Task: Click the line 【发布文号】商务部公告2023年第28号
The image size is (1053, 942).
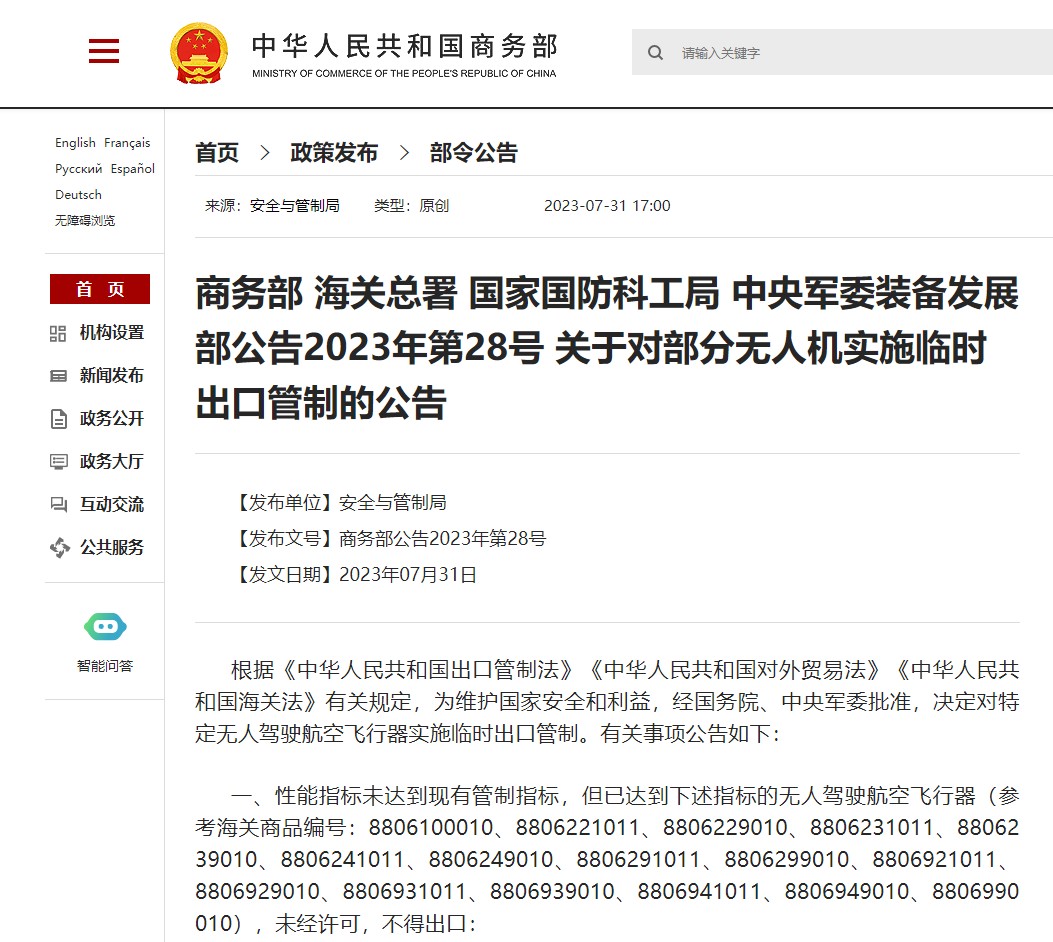Action: coord(389,538)
